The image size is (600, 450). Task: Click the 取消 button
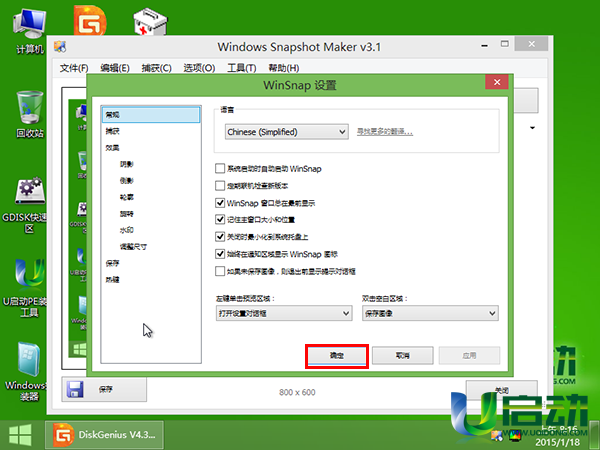coord(403,355)
